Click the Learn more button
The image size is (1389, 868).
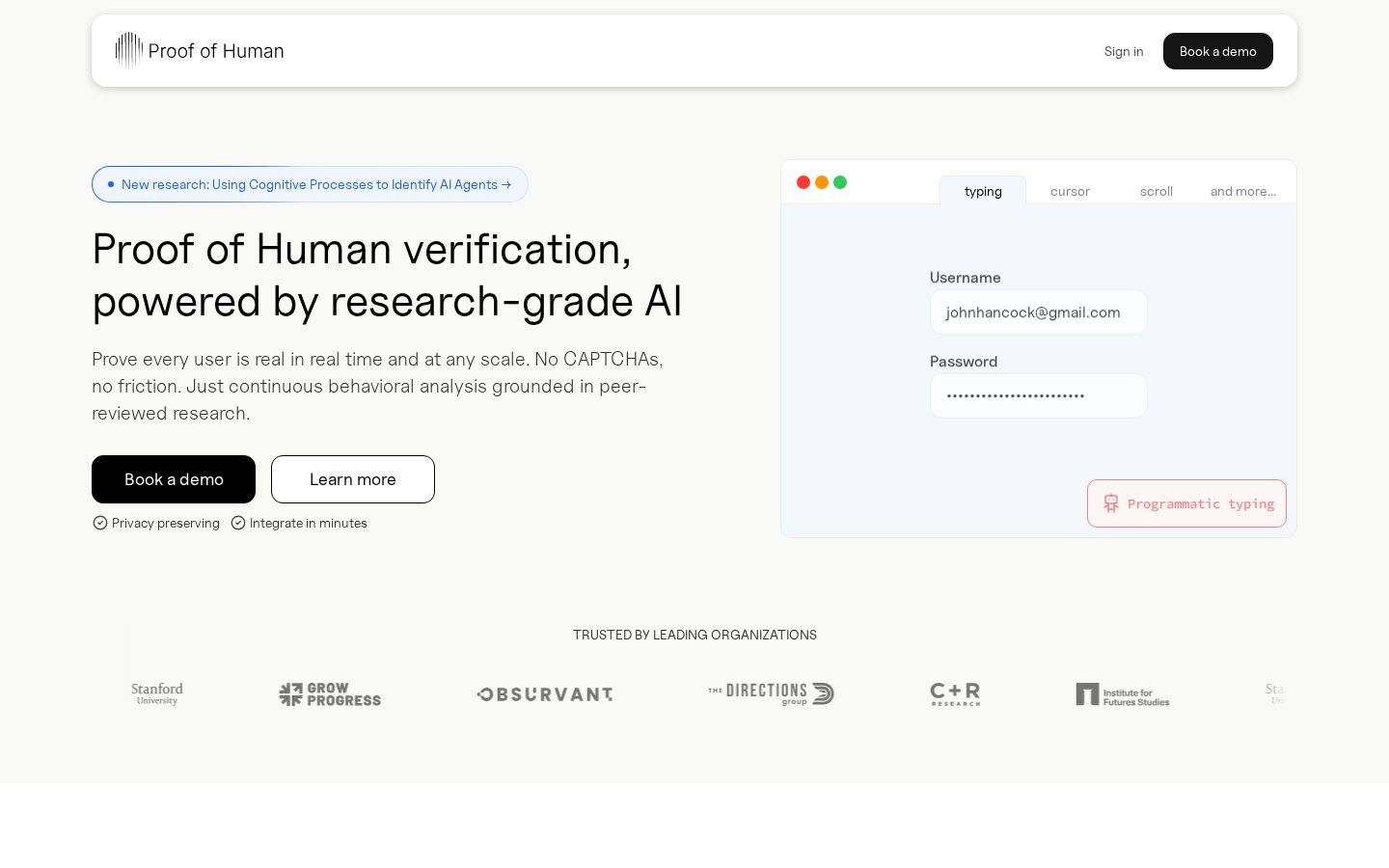[353, 479]
